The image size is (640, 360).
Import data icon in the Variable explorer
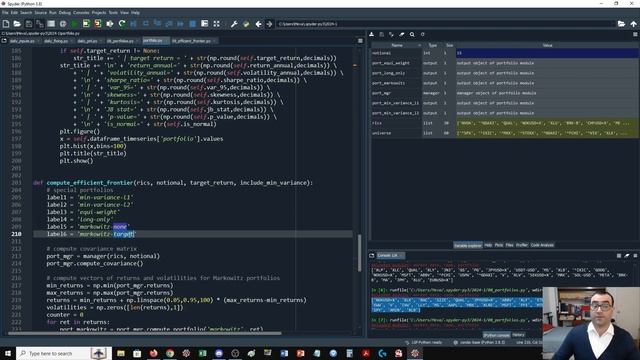[371, 35]
